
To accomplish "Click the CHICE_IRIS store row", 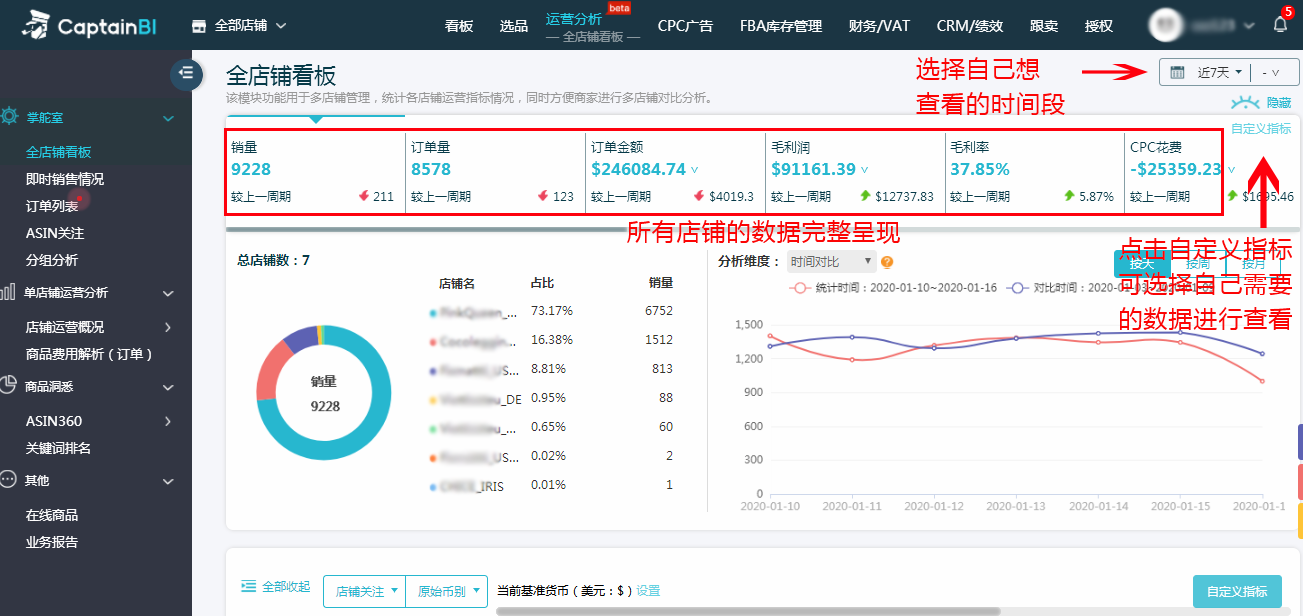I will [552, 486].
